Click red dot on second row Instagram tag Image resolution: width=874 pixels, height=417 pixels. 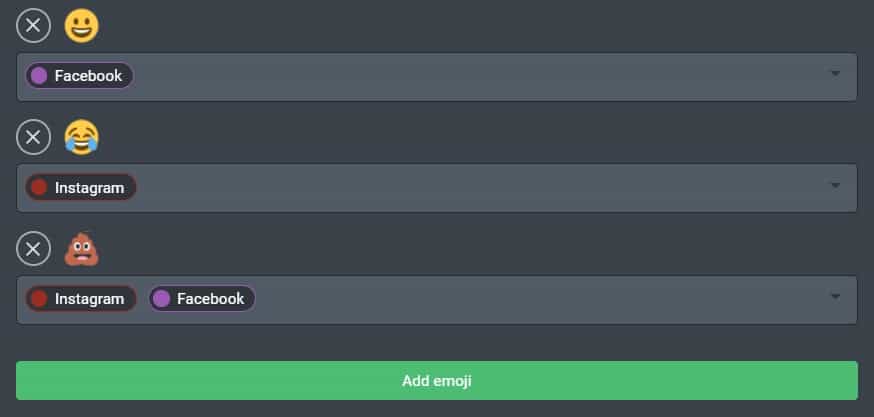39,187
